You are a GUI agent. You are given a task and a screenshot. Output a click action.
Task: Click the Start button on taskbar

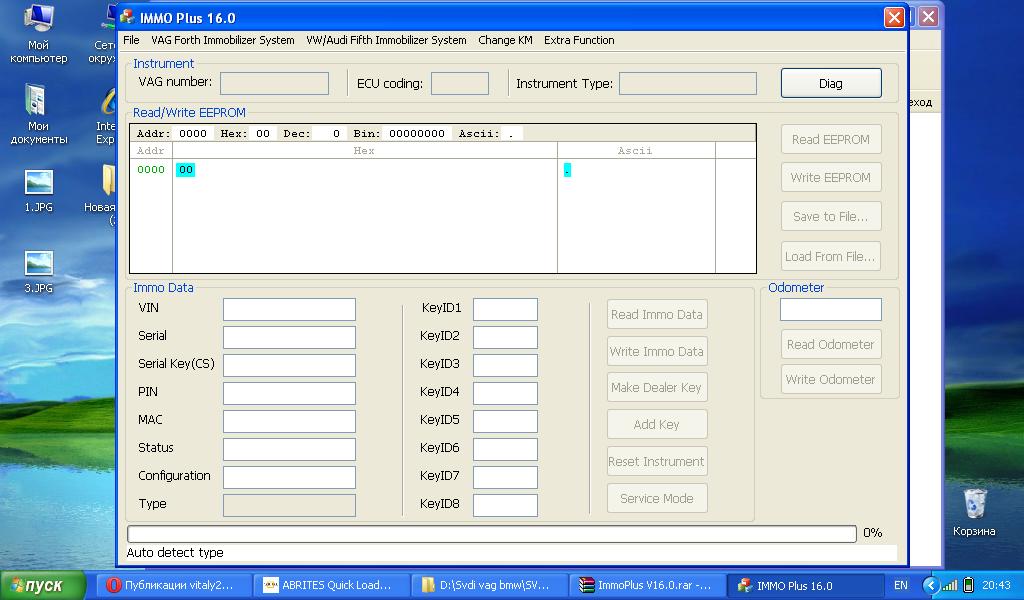click(46, 585)
